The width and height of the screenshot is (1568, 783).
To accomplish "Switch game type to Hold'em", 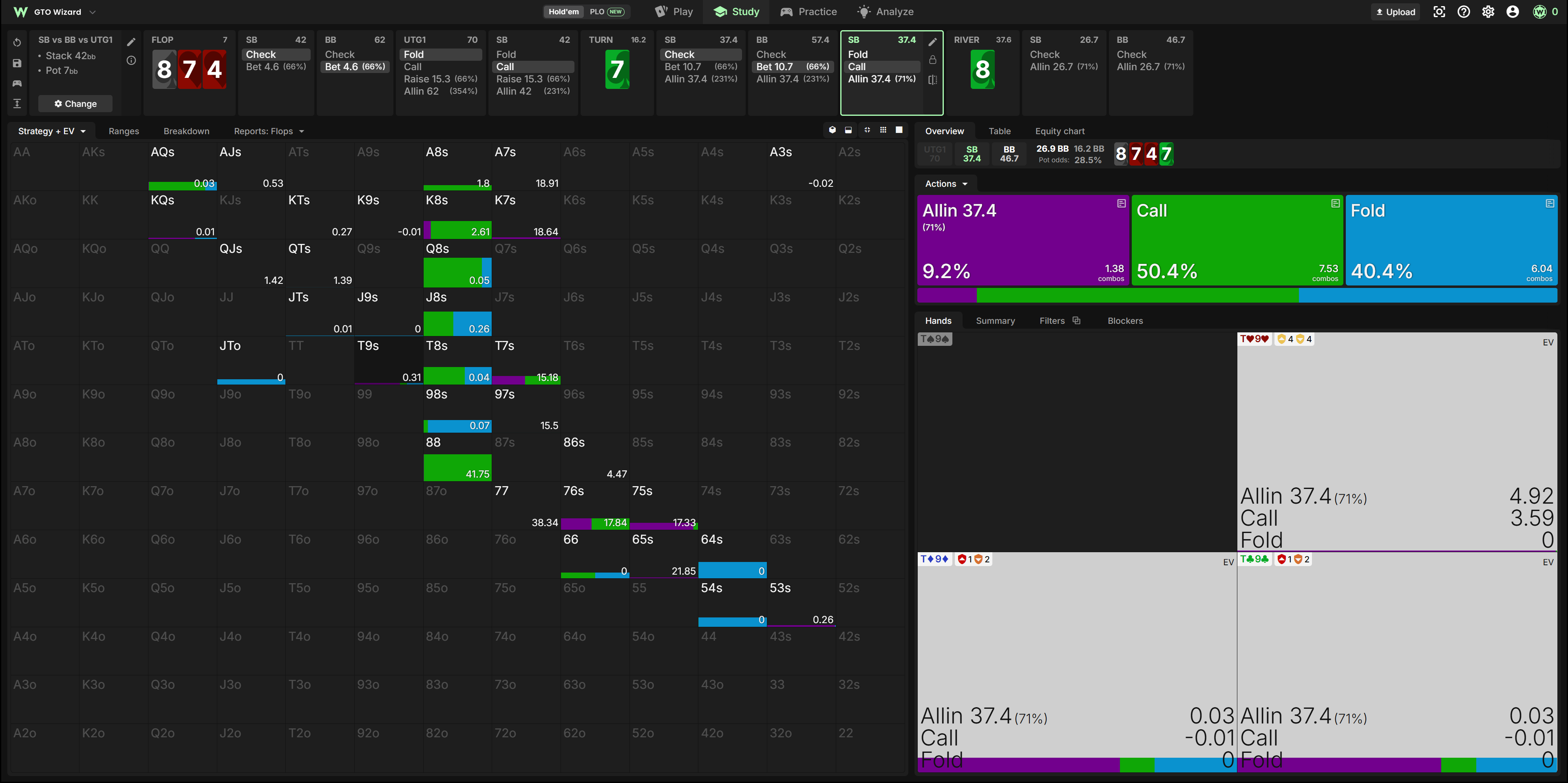I will [564, 11].
